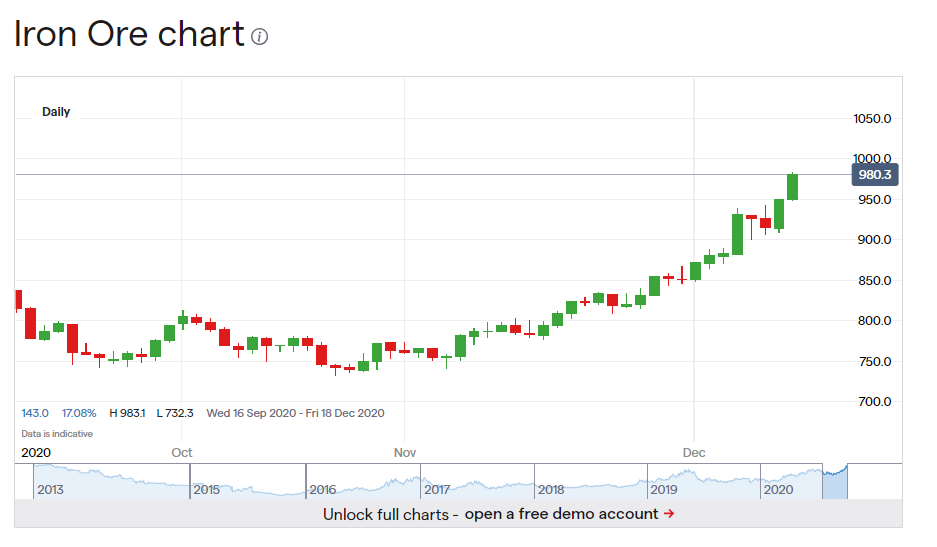Click the 900.0 price axis label
The image size is (937, 547).
coord(874,240)
